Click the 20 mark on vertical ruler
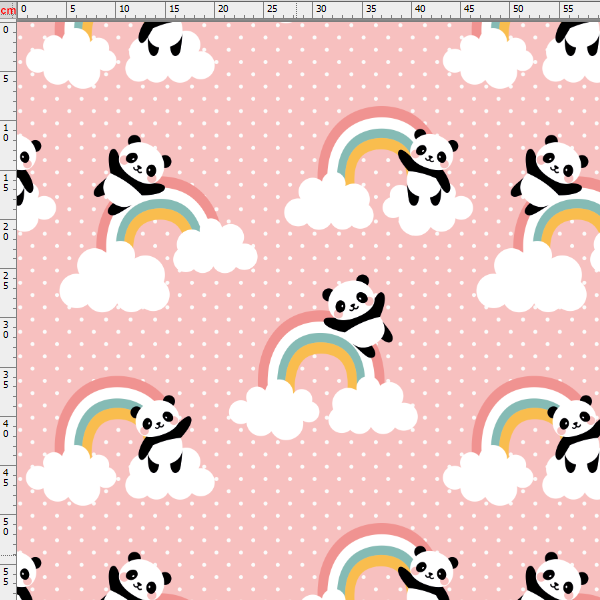 pos(6,232)
